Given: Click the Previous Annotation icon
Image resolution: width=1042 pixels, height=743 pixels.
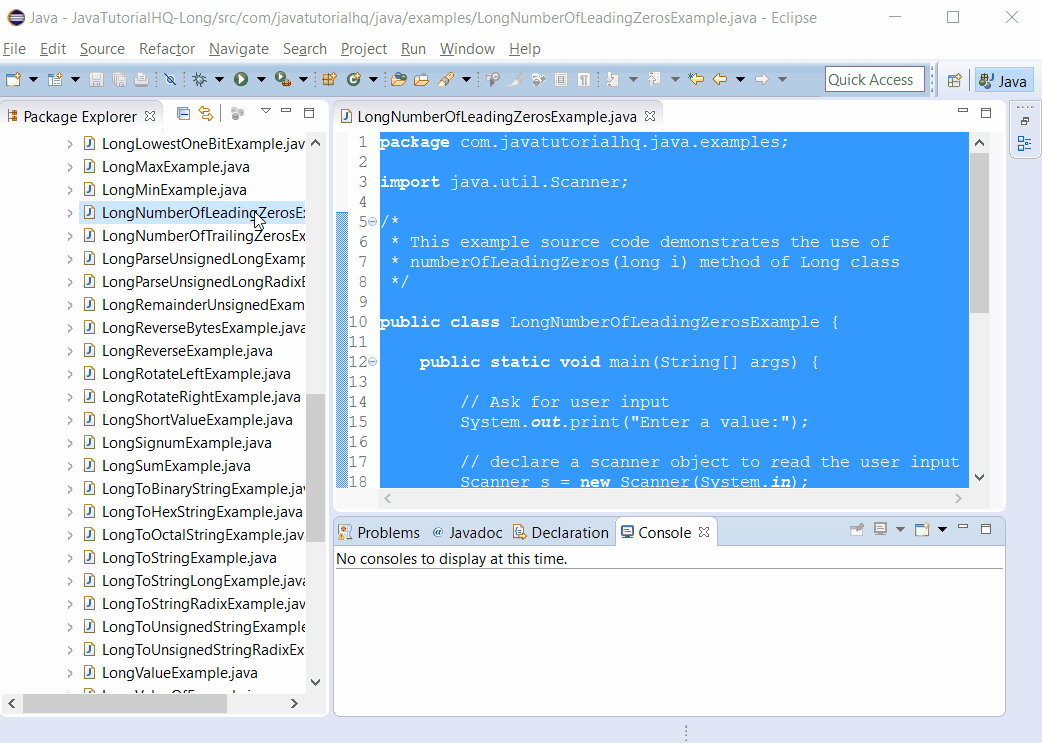Looking at the screenshot, I should click(655, 80).
